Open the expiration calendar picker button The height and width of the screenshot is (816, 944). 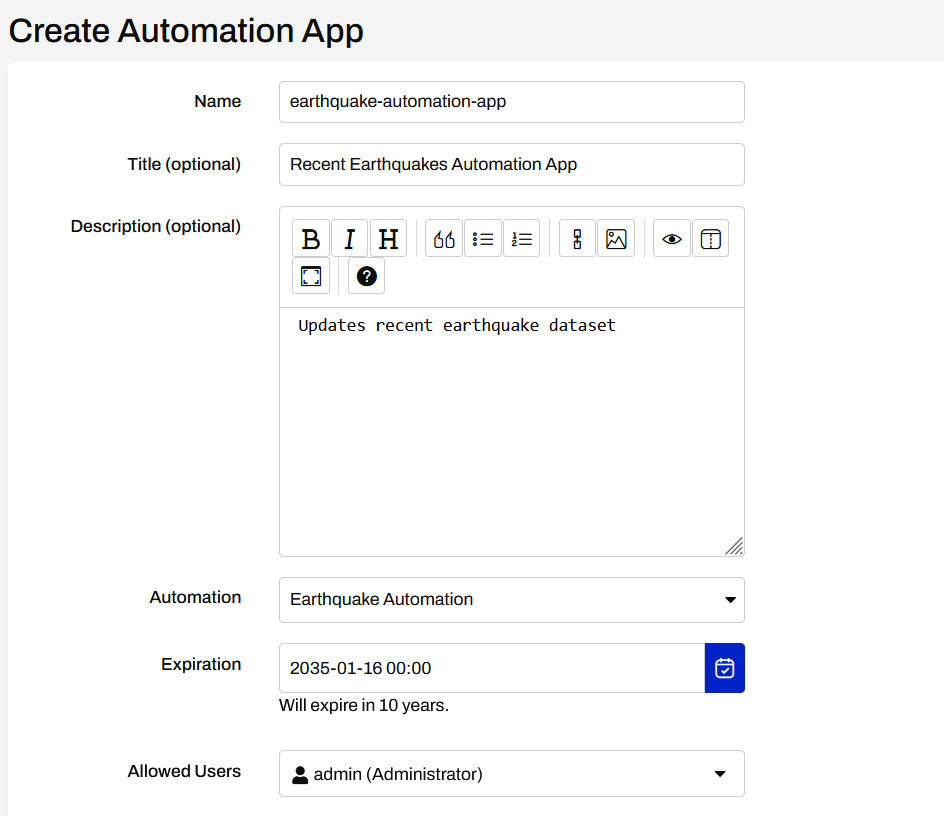[x=725, y=668]
